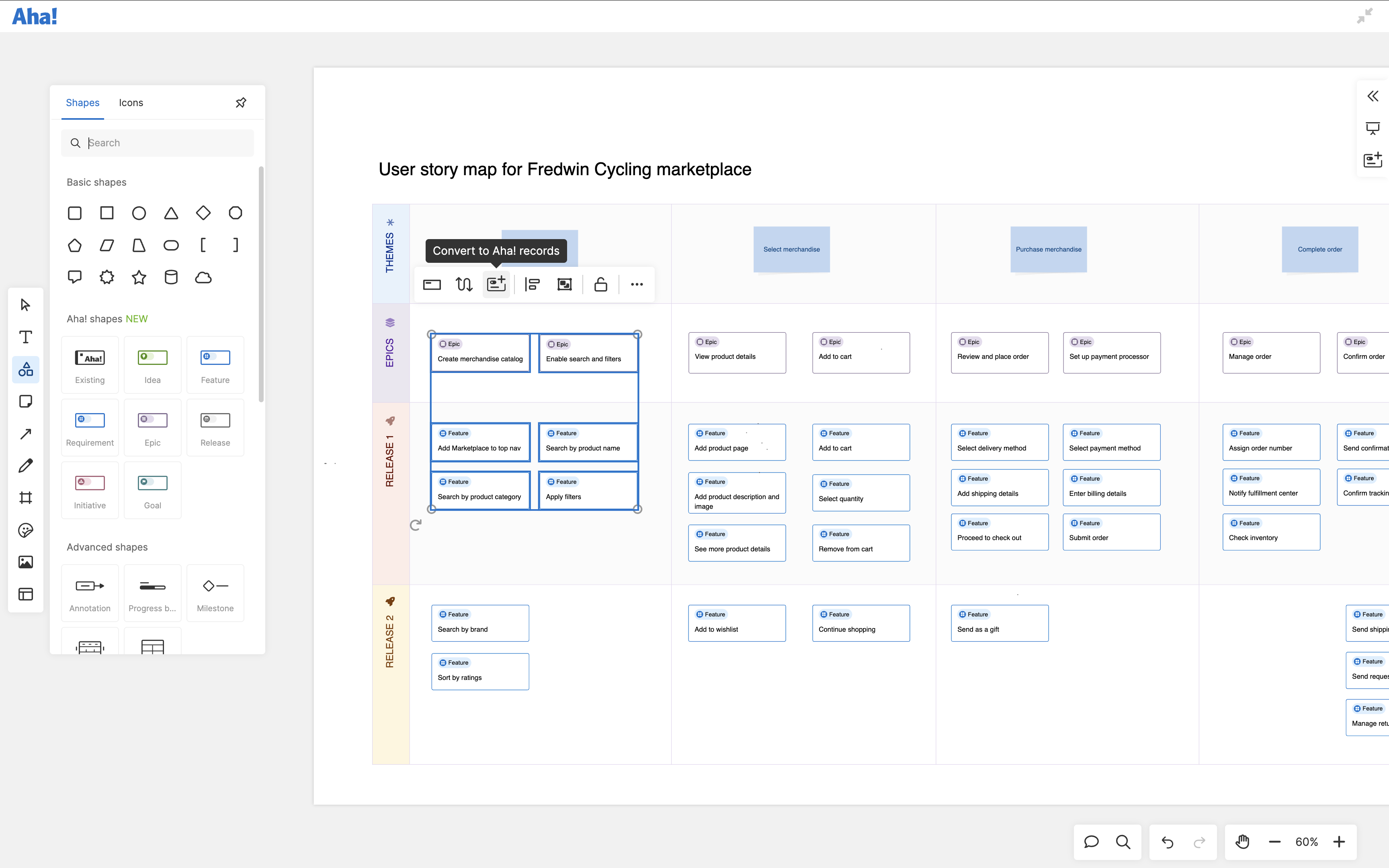Open the emoji sticker tool
Image resolution: width=1389 pixels, height=868 pixels.
click(25, 530)
